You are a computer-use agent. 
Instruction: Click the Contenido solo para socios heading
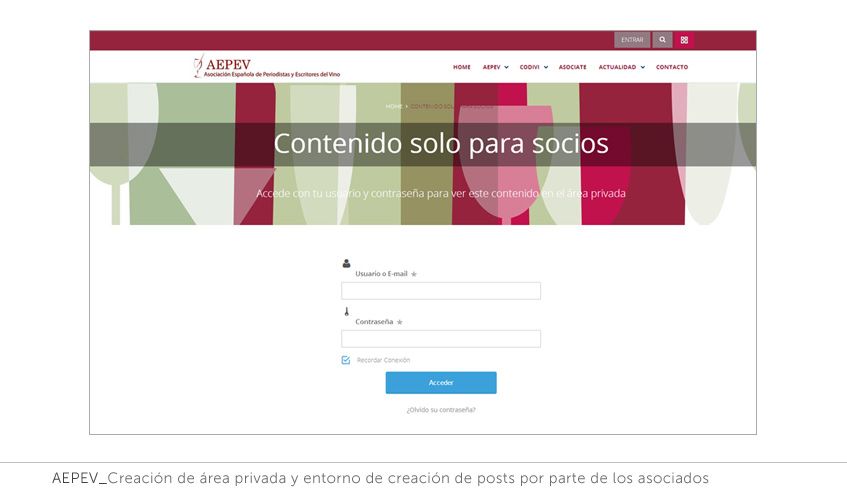[x=441, y=144]
